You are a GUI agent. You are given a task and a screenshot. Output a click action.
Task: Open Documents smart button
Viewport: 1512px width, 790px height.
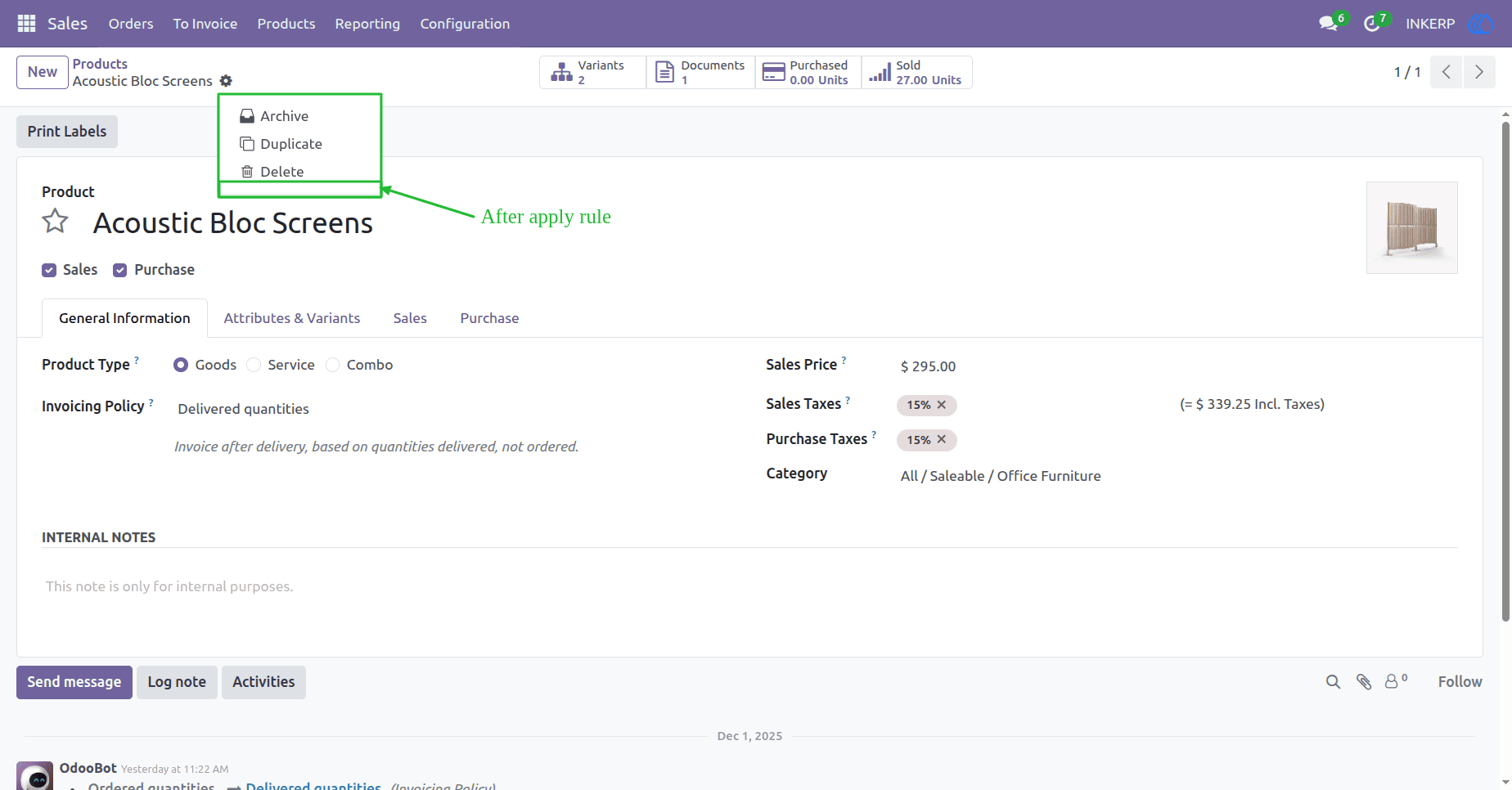tap(700, 72)
